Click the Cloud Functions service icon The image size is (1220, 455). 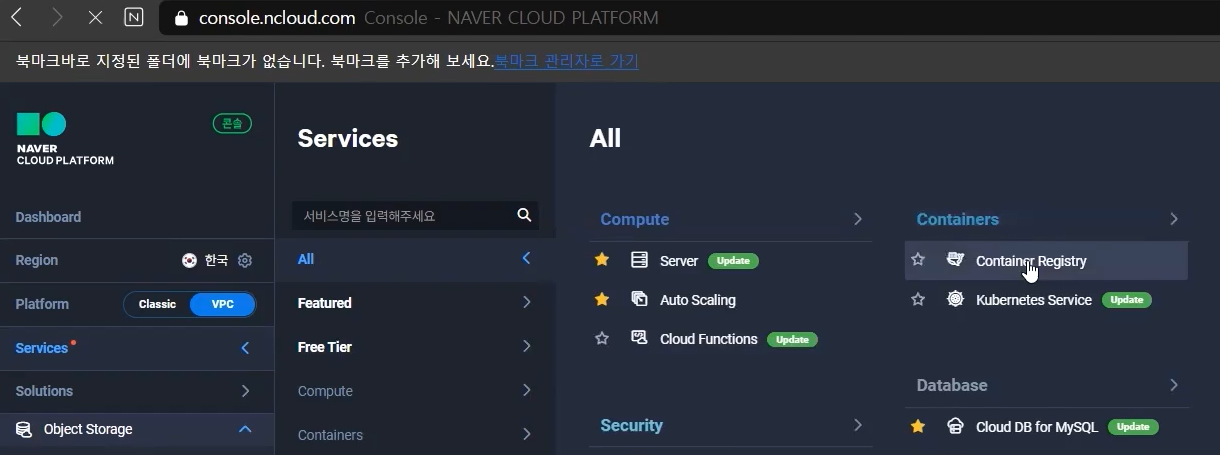pyautogui.click(x=640, y=338)
